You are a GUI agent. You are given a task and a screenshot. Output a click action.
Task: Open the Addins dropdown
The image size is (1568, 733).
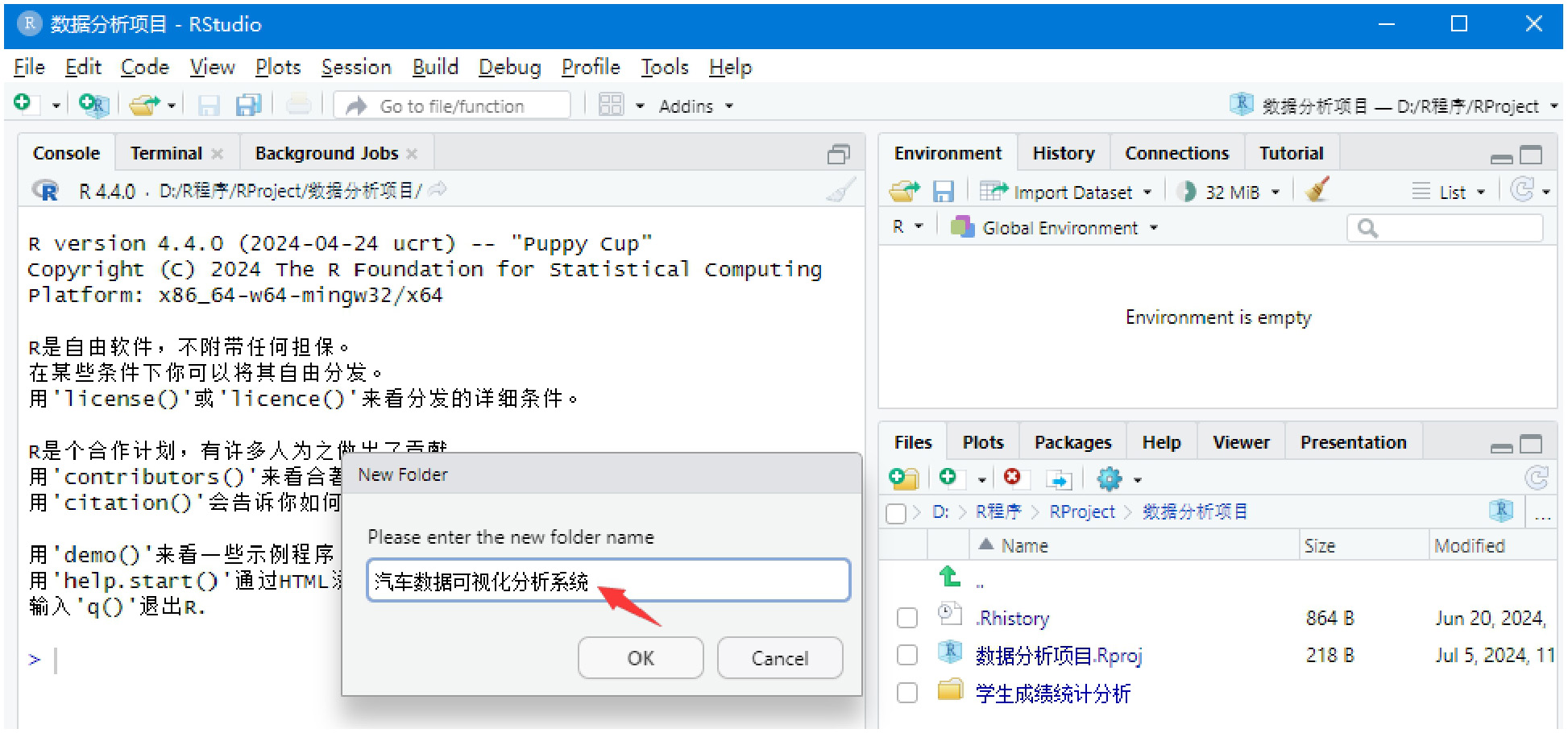(696, 106)
